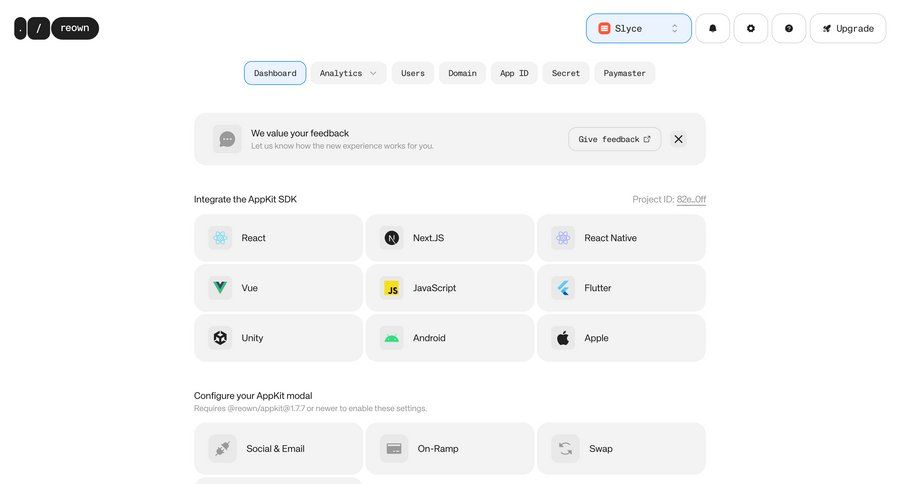Switch to the Users tab

click(413, 73)
